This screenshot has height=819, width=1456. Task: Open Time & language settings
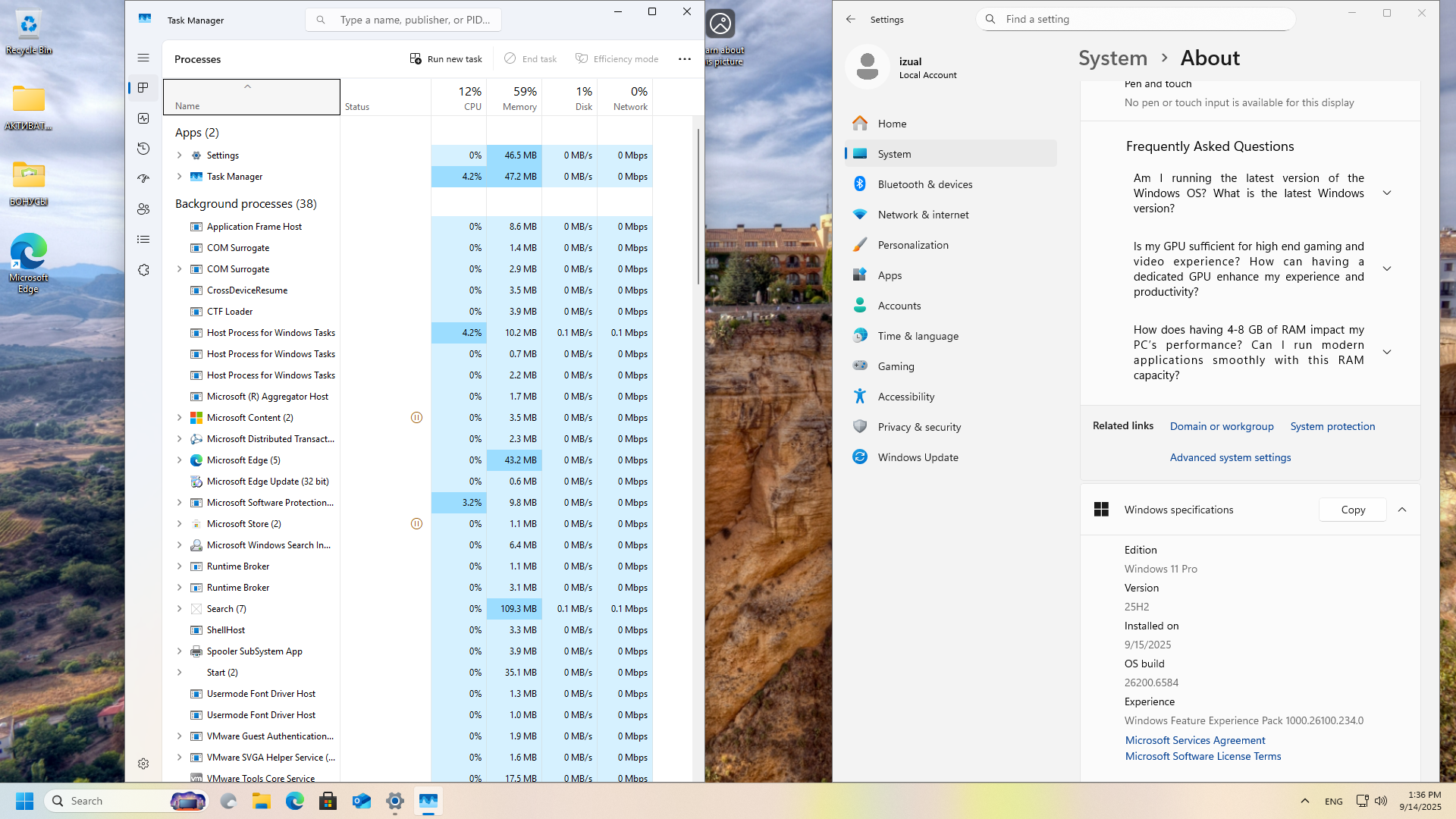[951, 336]
